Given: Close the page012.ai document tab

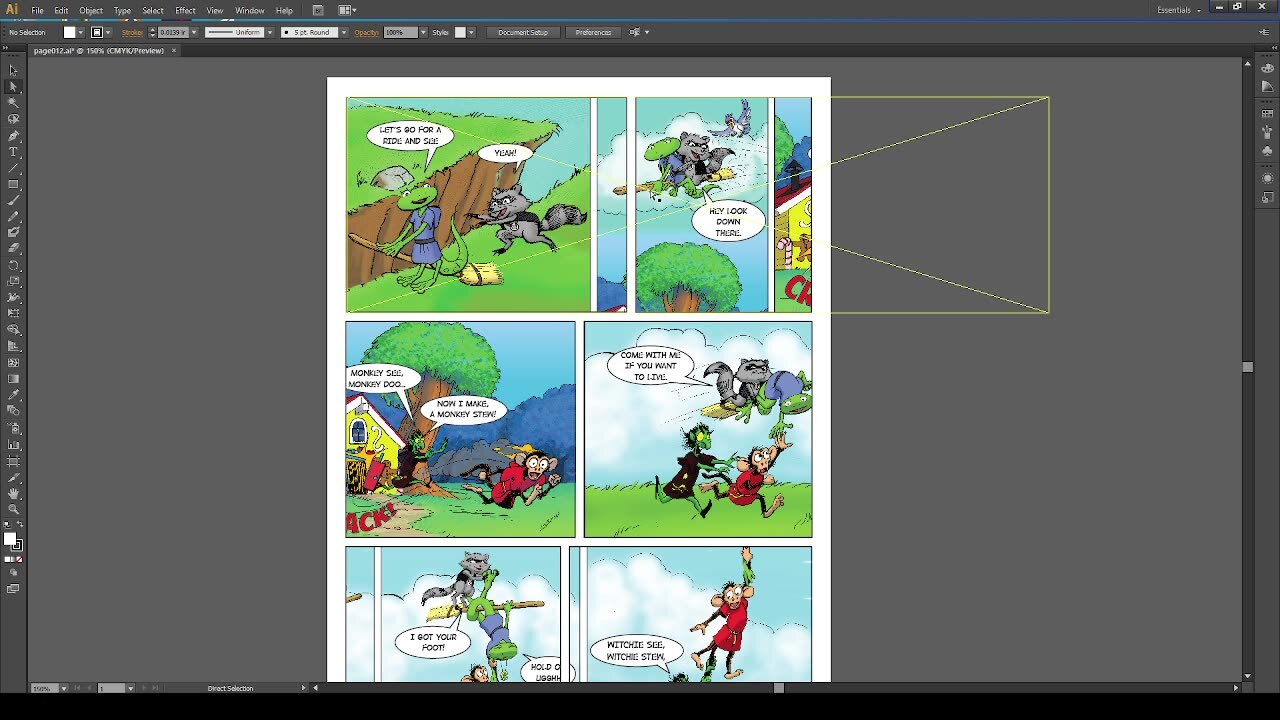Looking at the screenshot, I should [173, 50].
